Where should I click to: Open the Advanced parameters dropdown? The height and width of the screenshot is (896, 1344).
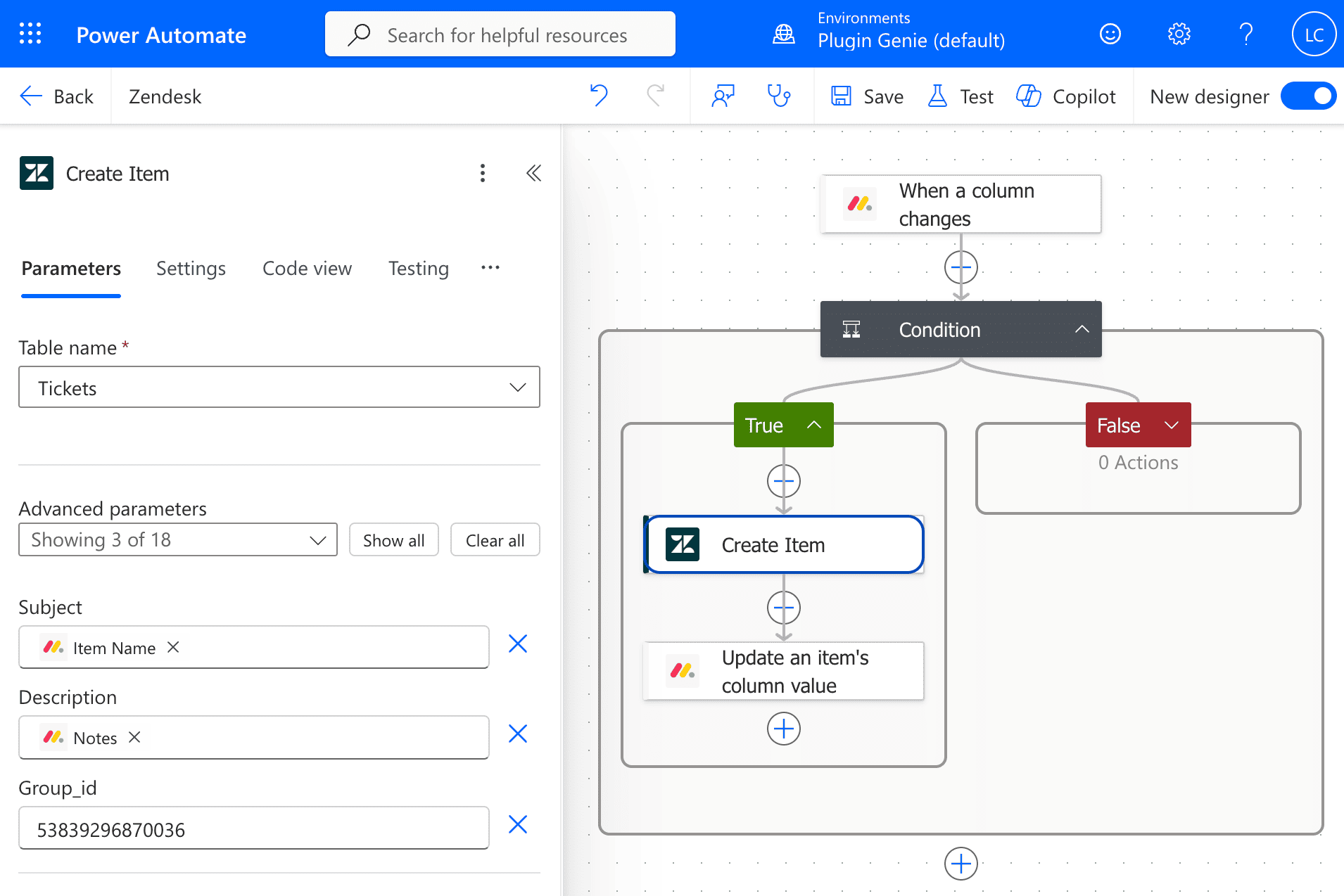[178, 539]
